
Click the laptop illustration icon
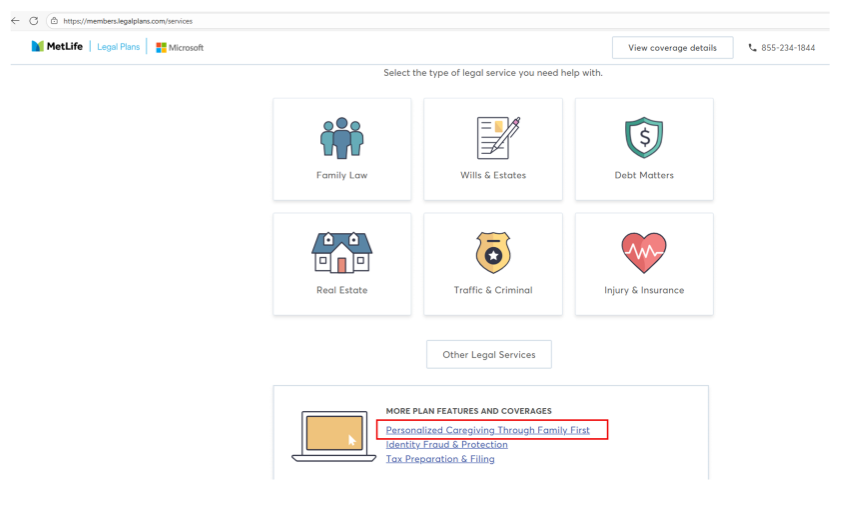point(335,437)
